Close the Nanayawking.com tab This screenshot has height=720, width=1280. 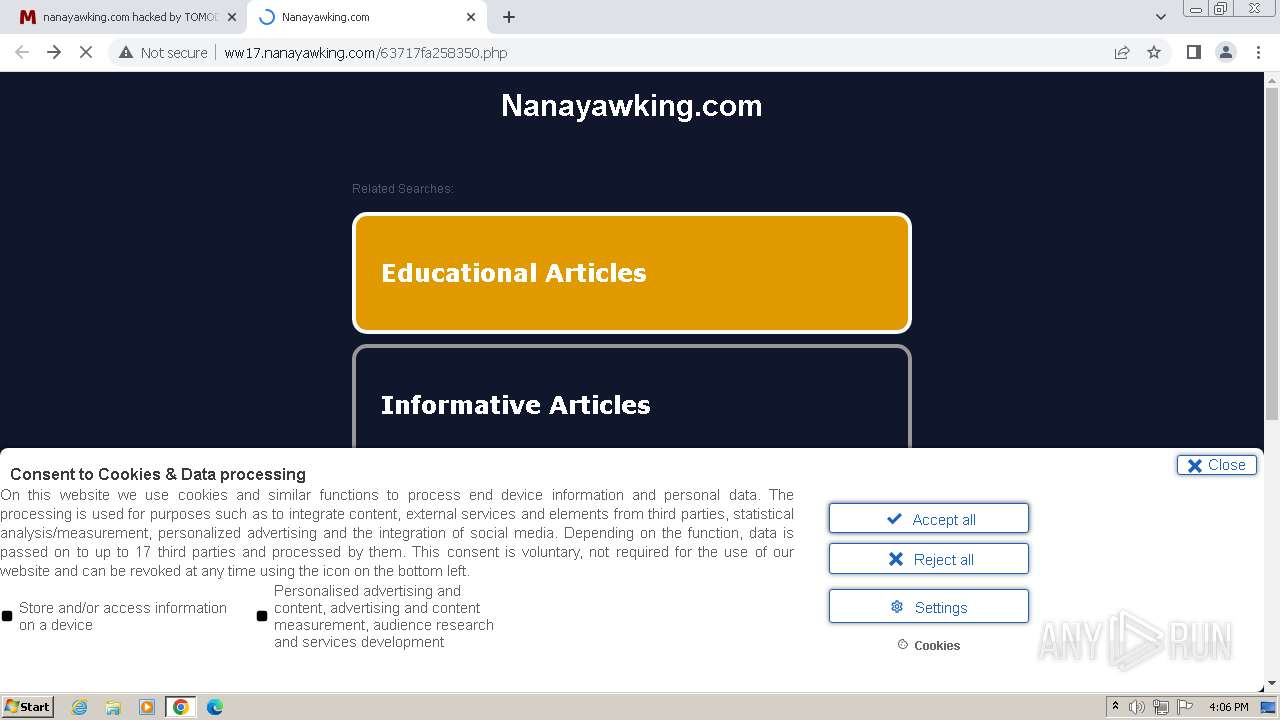click(471, 17)
